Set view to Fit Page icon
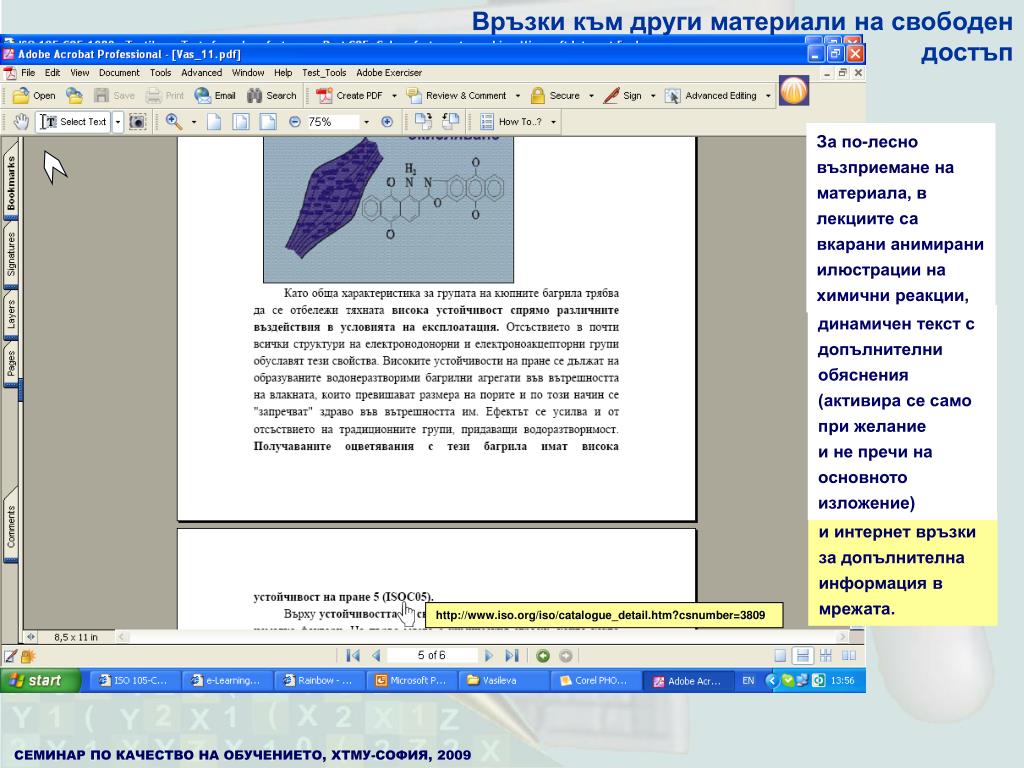Image resolution: width=1024 pixels, height=768 pixels. tap(241, 121)
